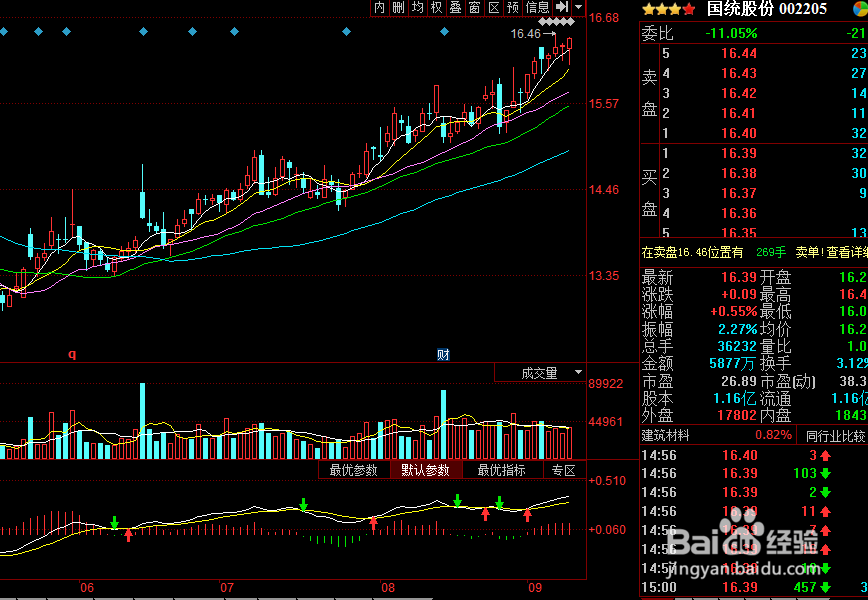The height and width of the screenshot is (600, 868).
Task: Click the 建筑材料 sector label
Action: (665, 436)
